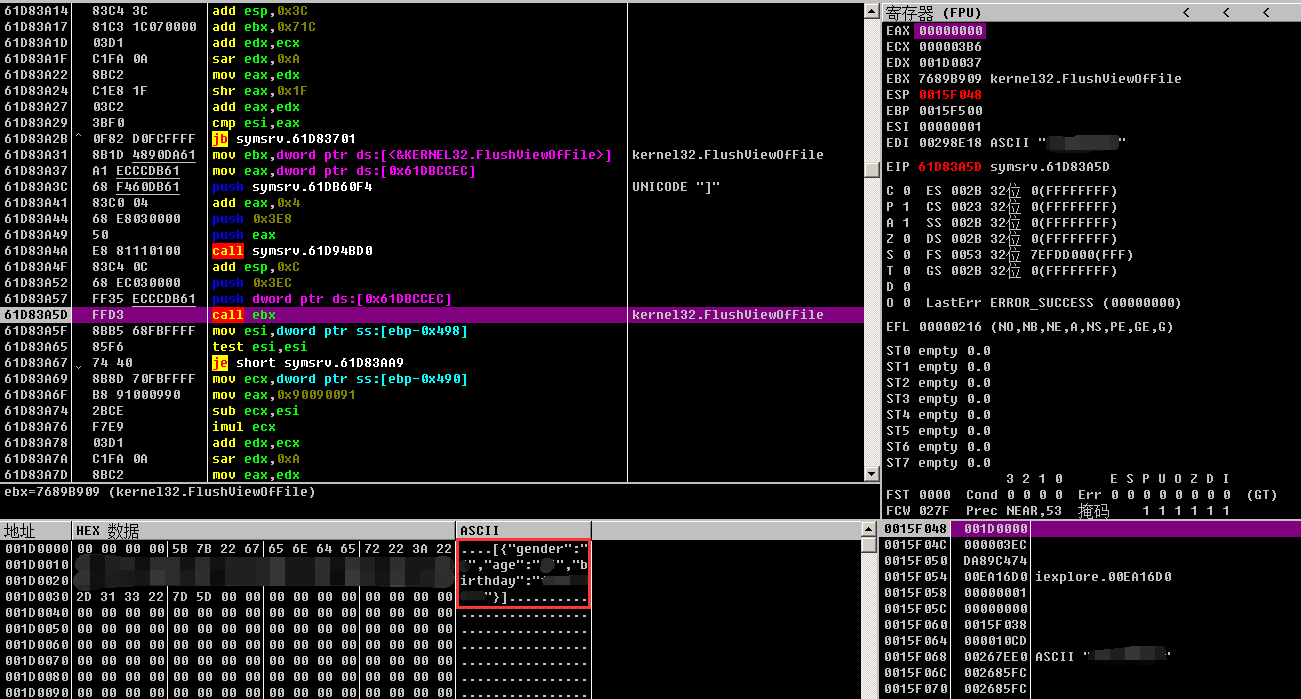Select the 'call symsrv.61D94BD0' instruction

click(x=291, y=251)
